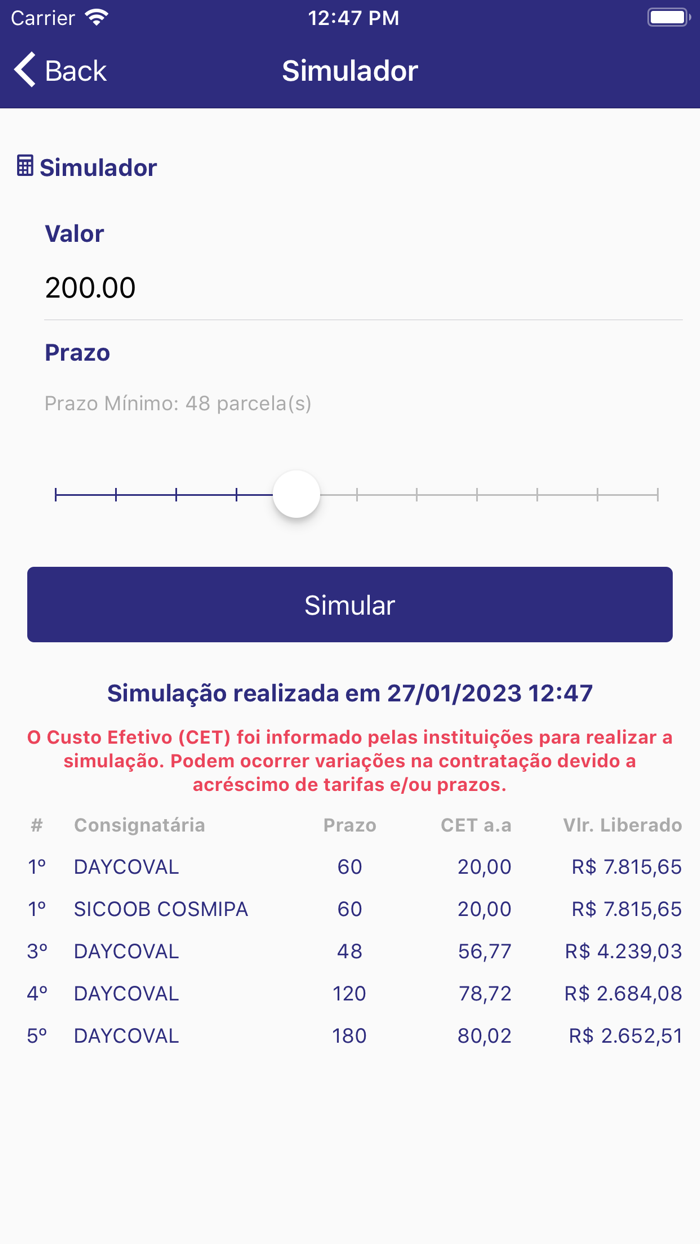Tap the battery indicator in status bar
Screen dimensions: 700x1244
click(668, 16)
